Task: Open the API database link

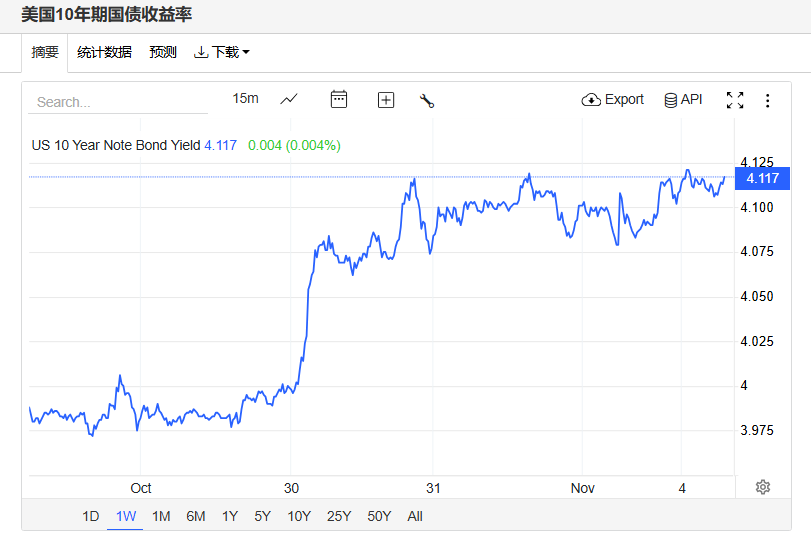Action: 683,100
